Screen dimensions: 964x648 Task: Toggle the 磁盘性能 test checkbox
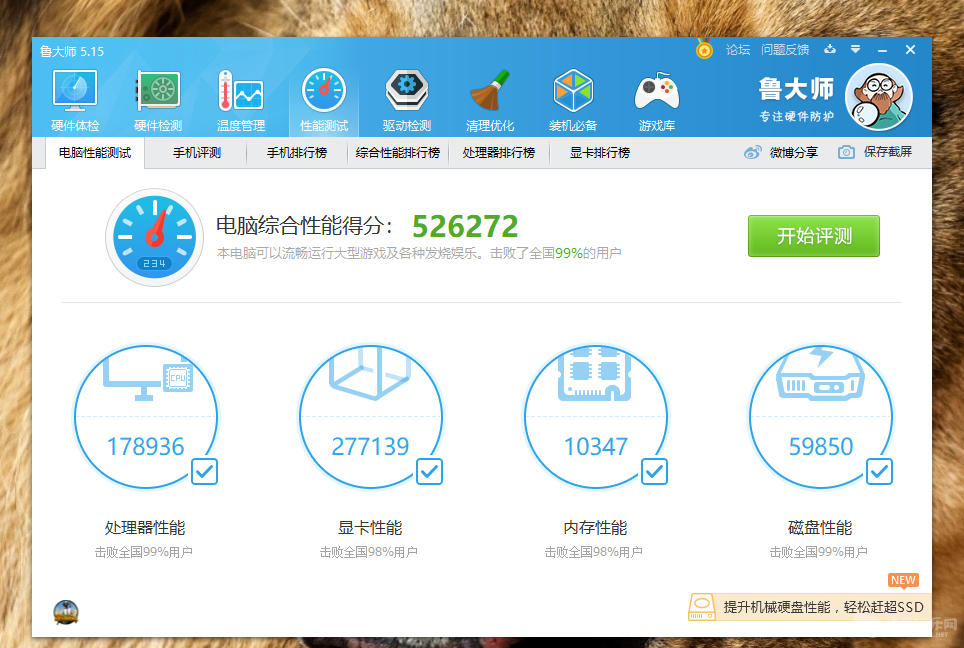point(879,472)
